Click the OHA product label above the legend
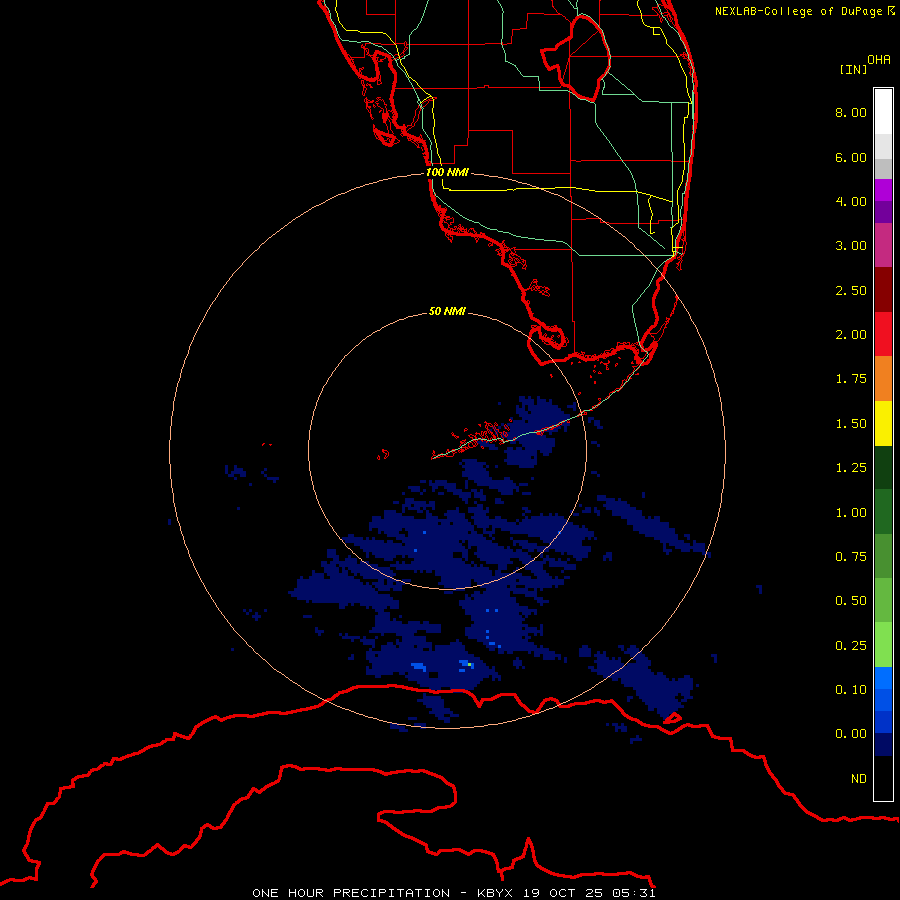900x900 pixels. click(x=879, y=60)
